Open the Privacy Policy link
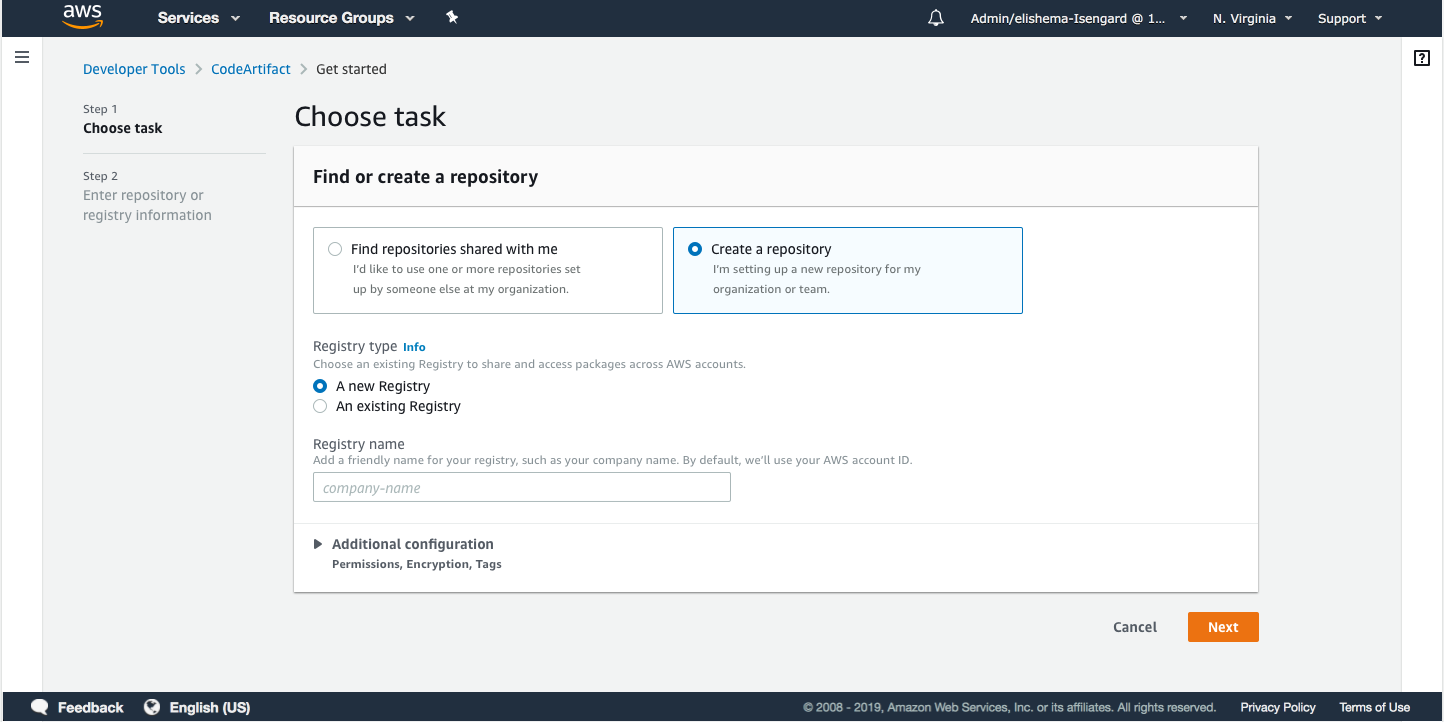1444x722 pixels. coord(1278,707)
